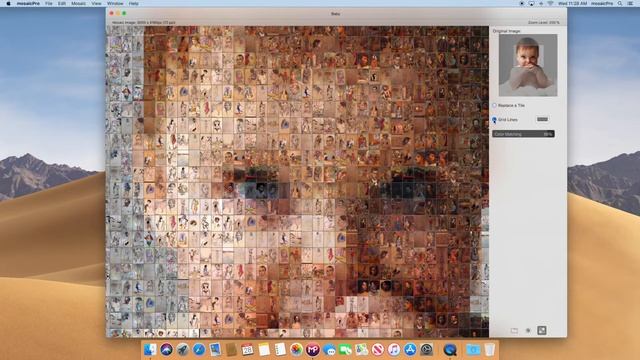The height and width of the screenshot is (360, 640).
Task: Open the blue Downloads folder in dock
Action: tap(473, 350)
